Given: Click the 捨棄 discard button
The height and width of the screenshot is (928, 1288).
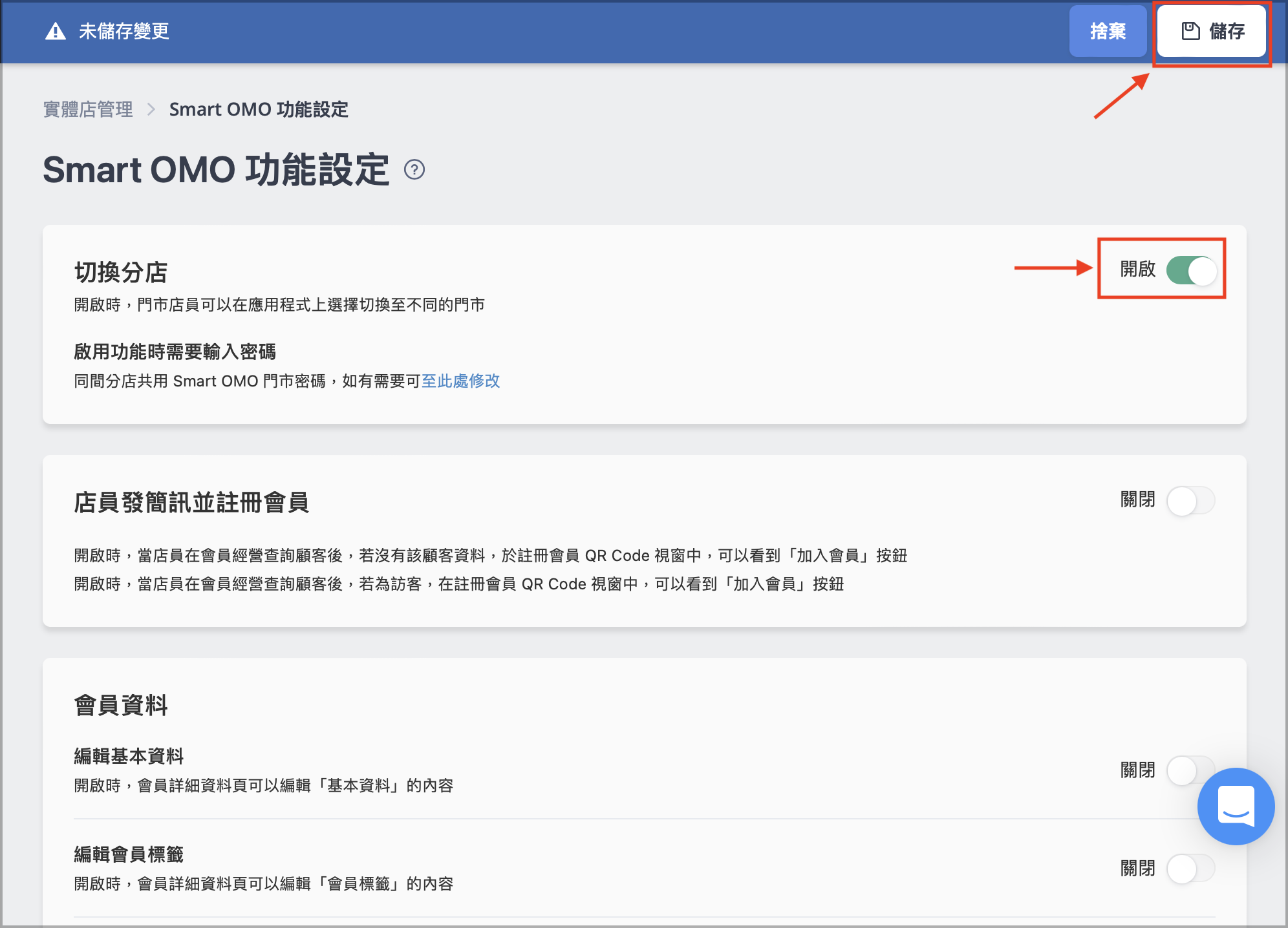Looking at the screenshot, I should (1108, 31).
